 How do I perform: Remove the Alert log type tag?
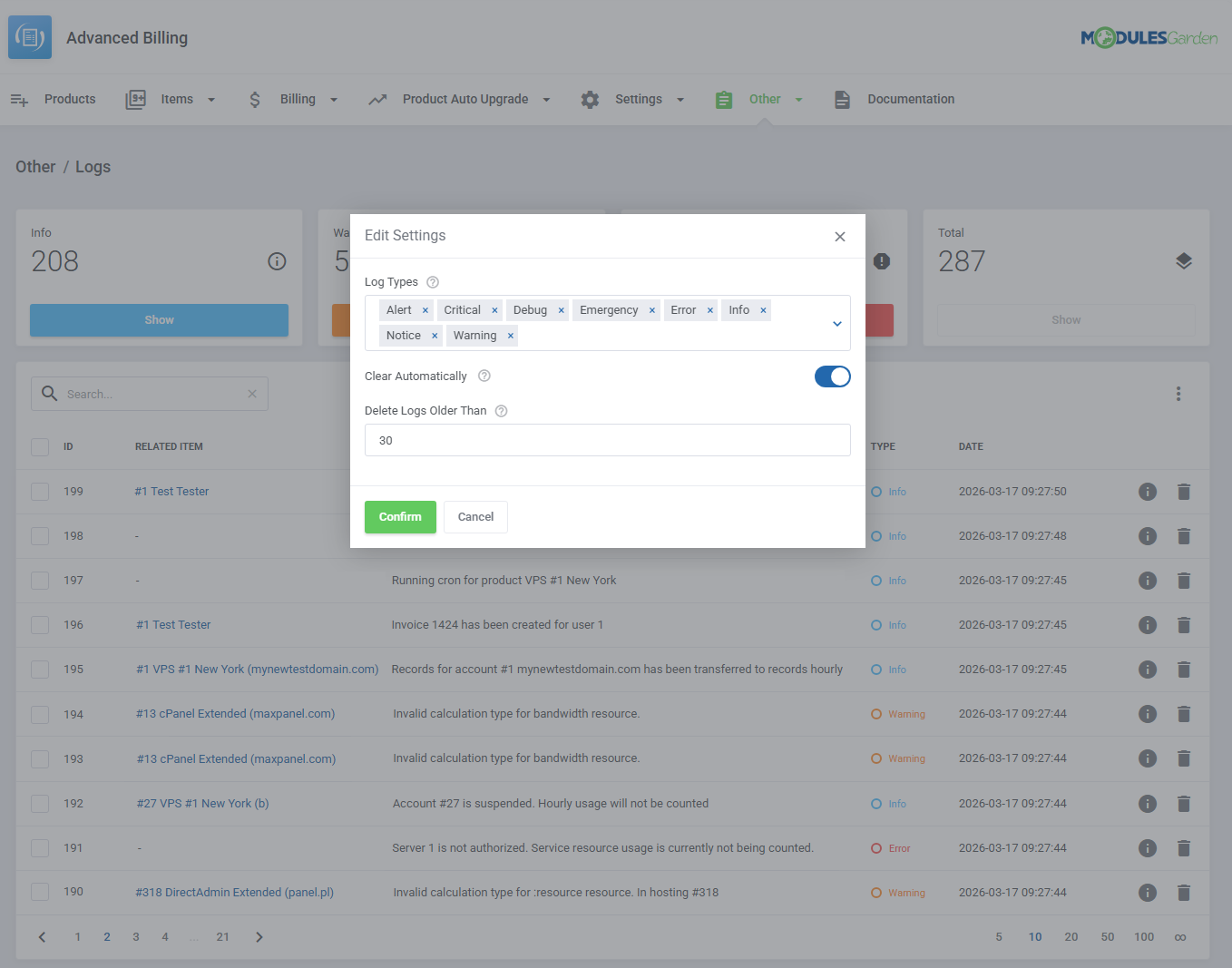(x=425, y=309)
